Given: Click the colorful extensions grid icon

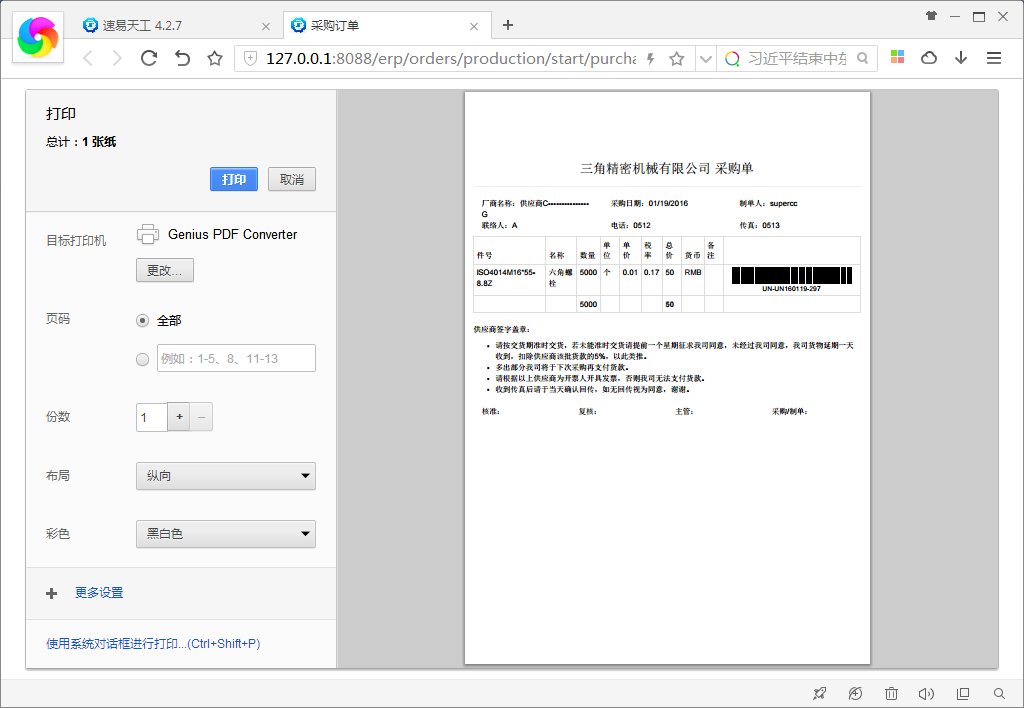Looking at the screenshot, I should 897,58.
